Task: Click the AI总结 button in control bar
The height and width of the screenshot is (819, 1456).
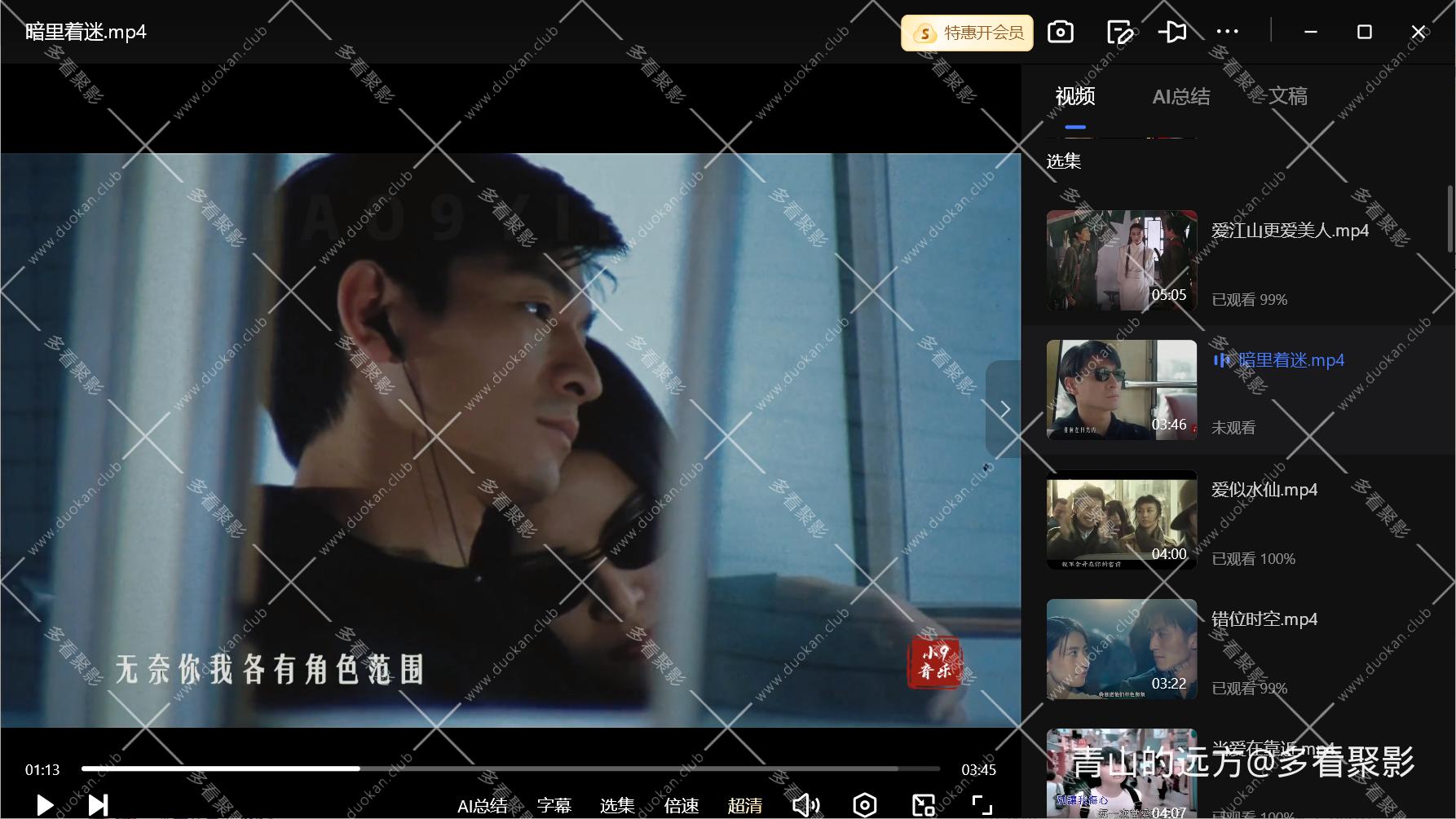Action: pos(482,805)
